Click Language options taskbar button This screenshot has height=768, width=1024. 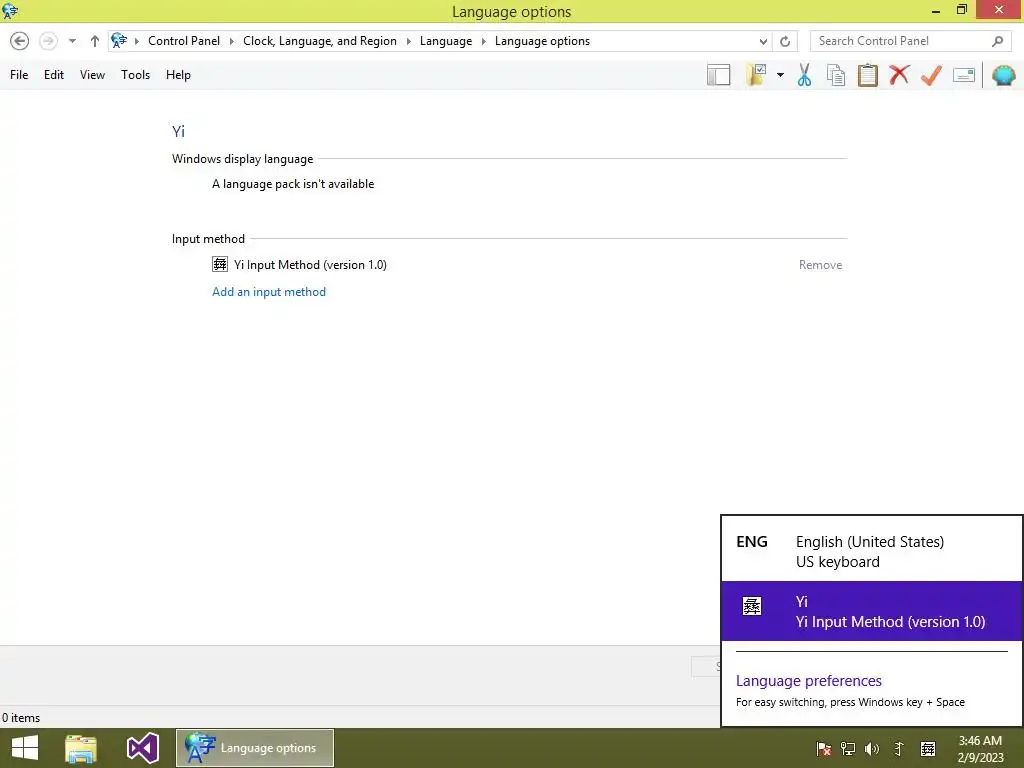point(255,748)
